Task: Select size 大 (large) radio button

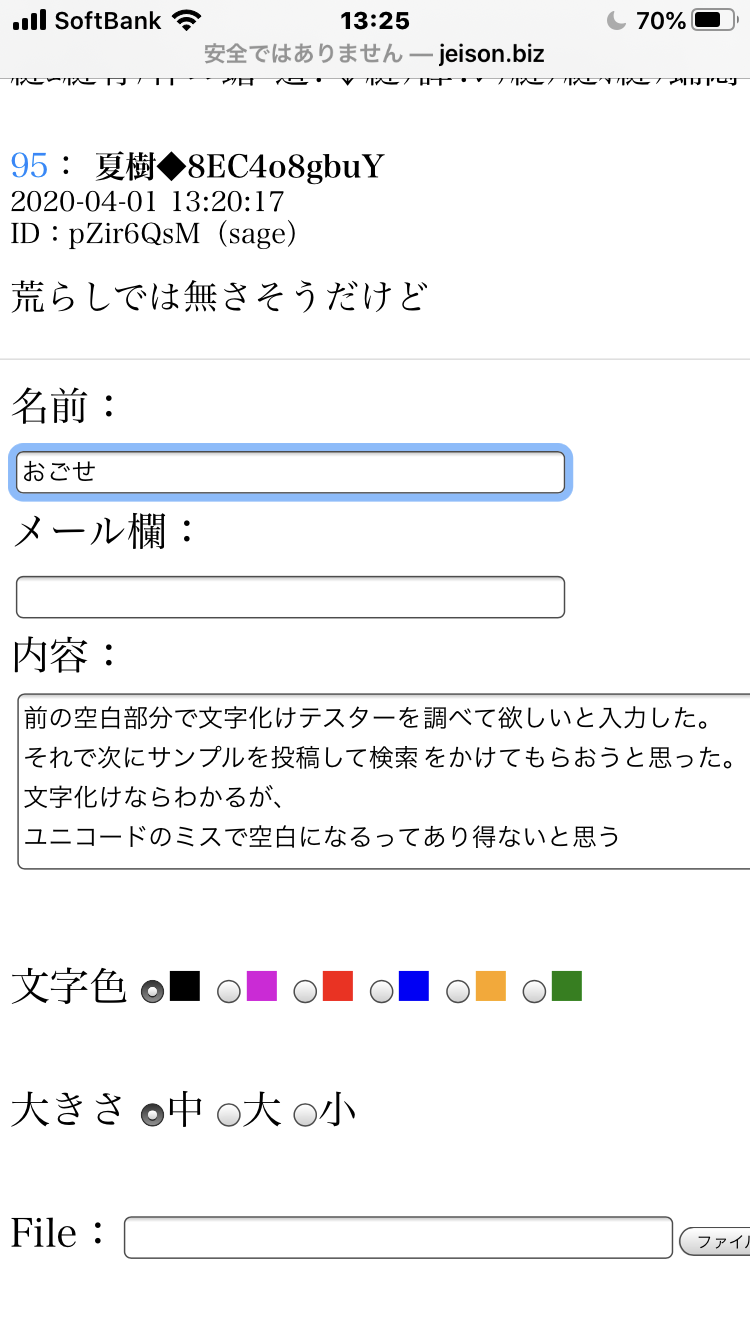Action: tap(229, 1113)
